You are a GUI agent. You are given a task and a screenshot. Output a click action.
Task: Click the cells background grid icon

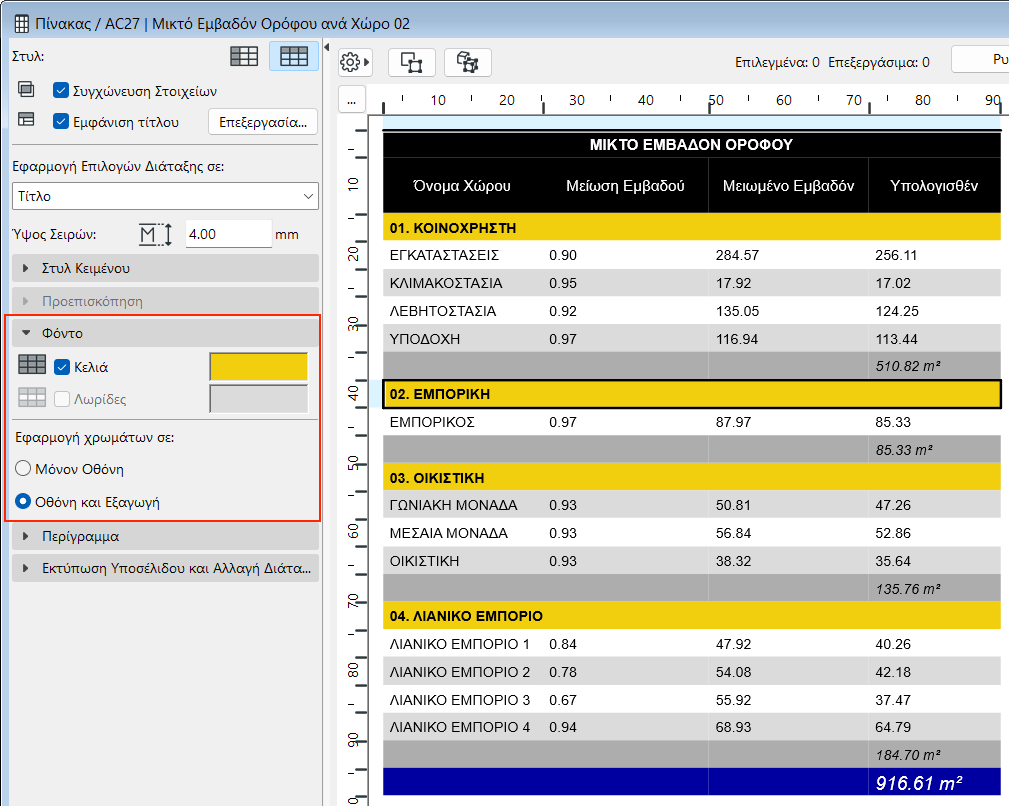[32, 367]
